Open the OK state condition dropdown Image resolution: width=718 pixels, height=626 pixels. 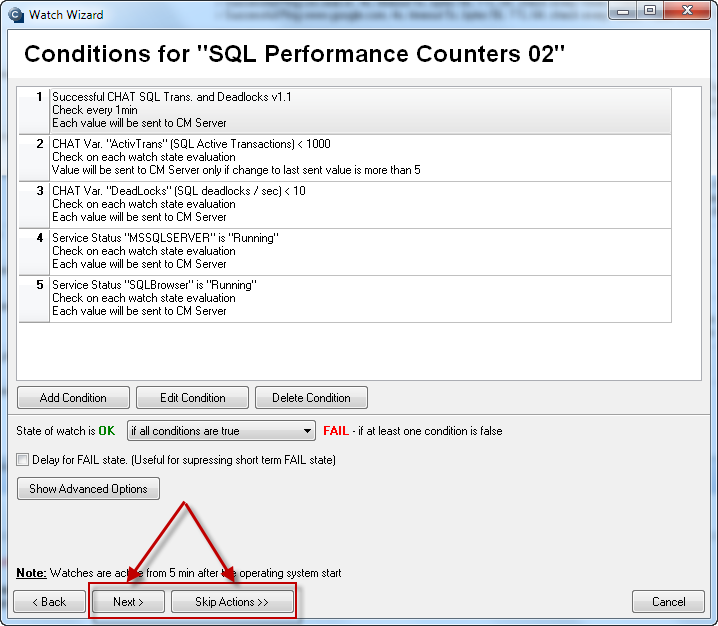click(x=221, y=431)
